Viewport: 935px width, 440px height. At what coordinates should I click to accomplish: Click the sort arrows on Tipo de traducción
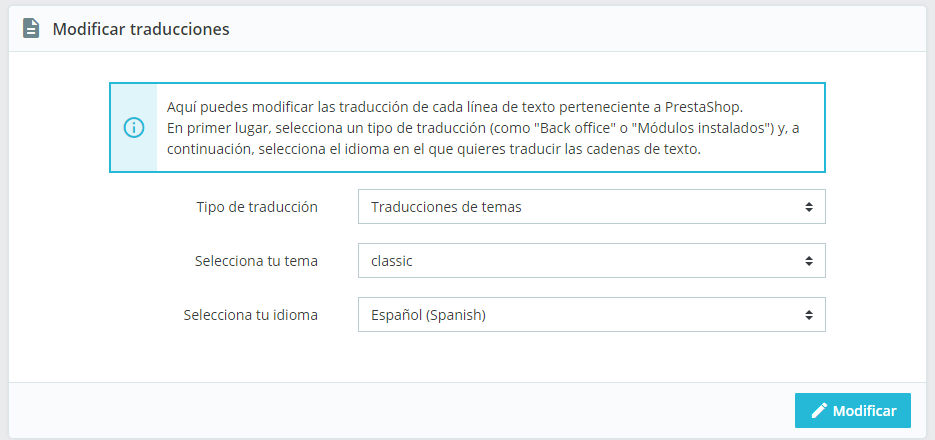808,207
